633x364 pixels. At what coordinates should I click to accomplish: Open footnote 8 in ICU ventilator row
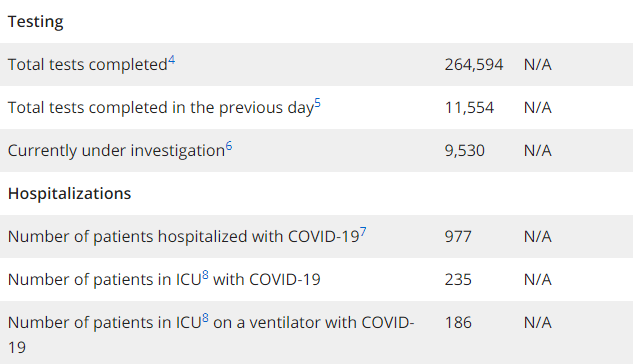205,318
